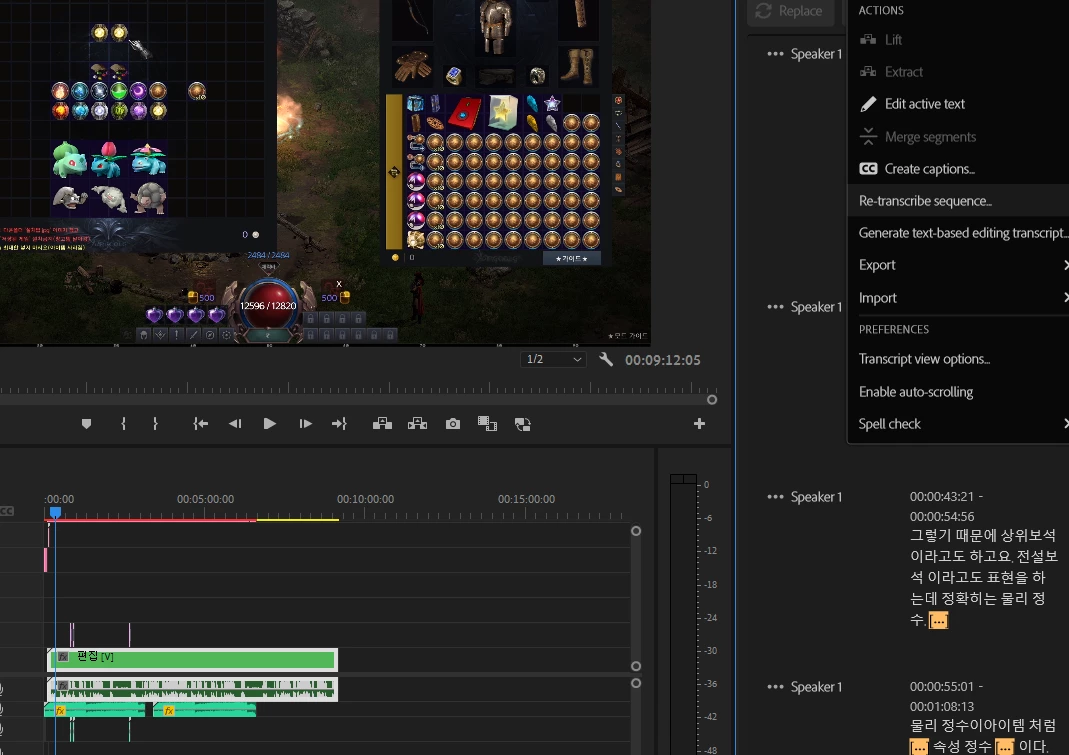Click transcript text 물리 정수이아이템 처럼
Image resolution: width=1069 pixels, height=755 pixels.
coord(982,725)
